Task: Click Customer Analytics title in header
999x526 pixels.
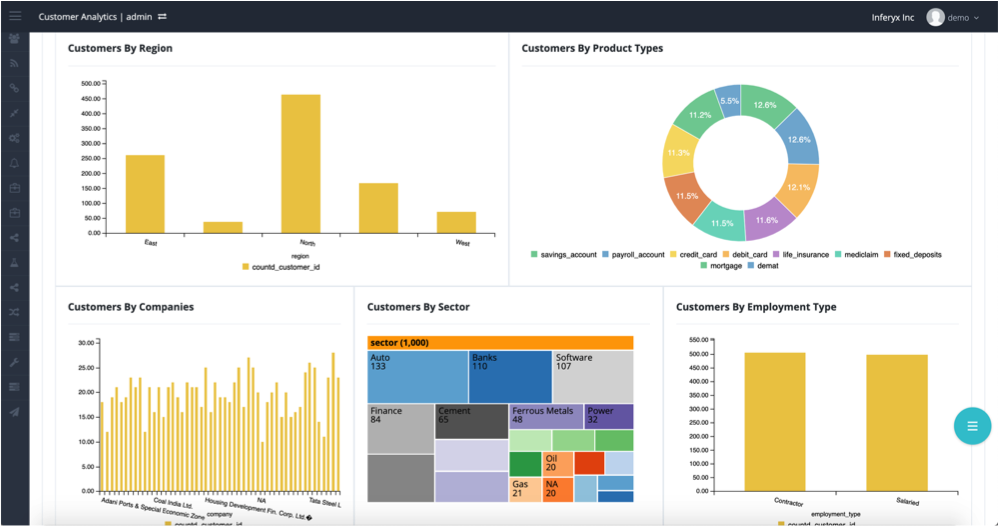Action: 78,17
